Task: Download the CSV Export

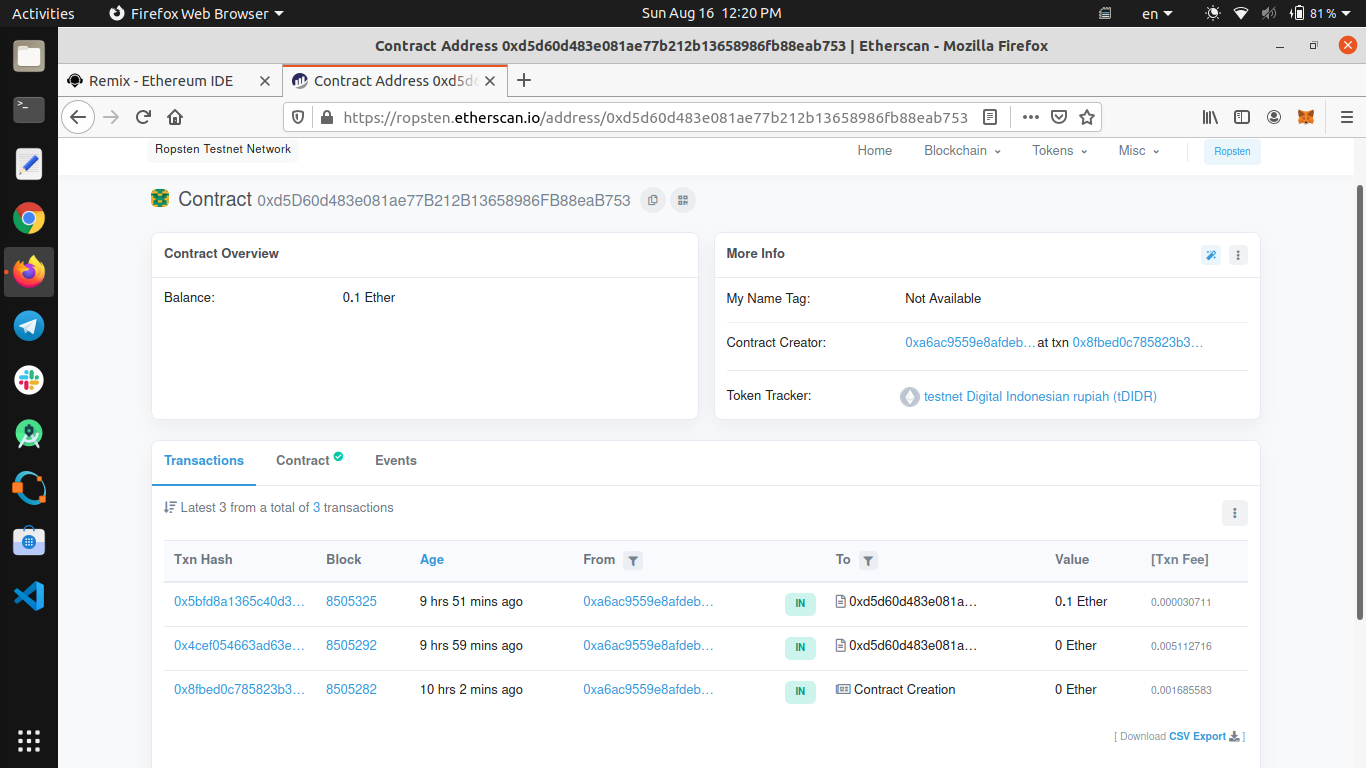Action: [1204, 736]
